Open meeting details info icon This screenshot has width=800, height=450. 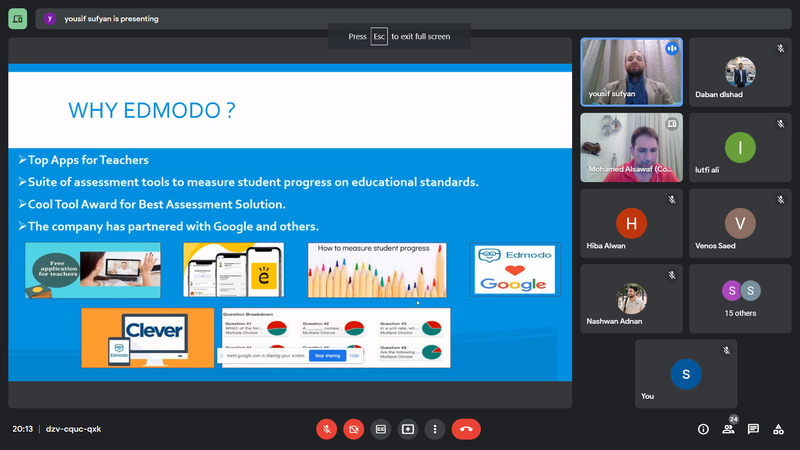703,429
